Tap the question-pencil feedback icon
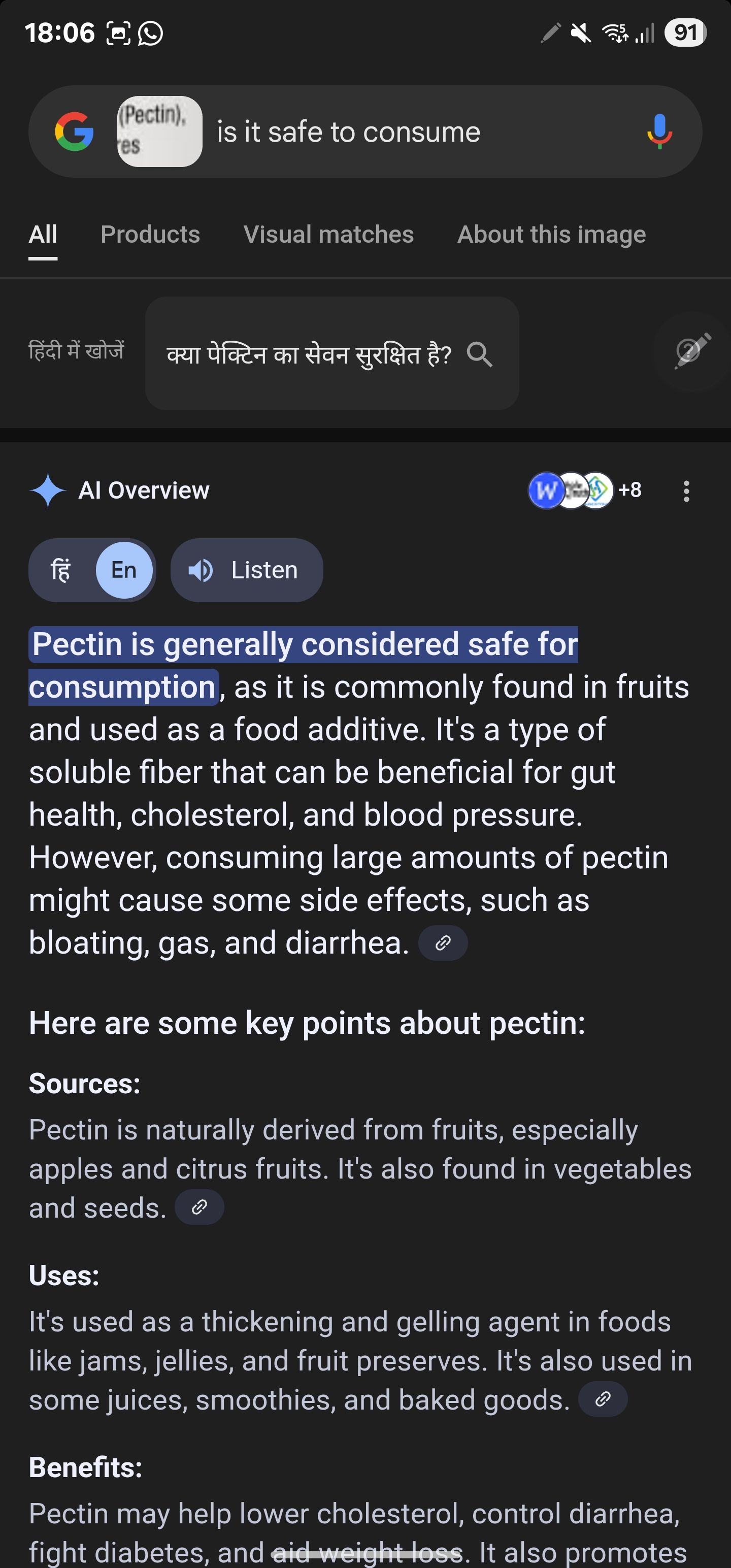The image size is (731, 1568). coord(692,351)
